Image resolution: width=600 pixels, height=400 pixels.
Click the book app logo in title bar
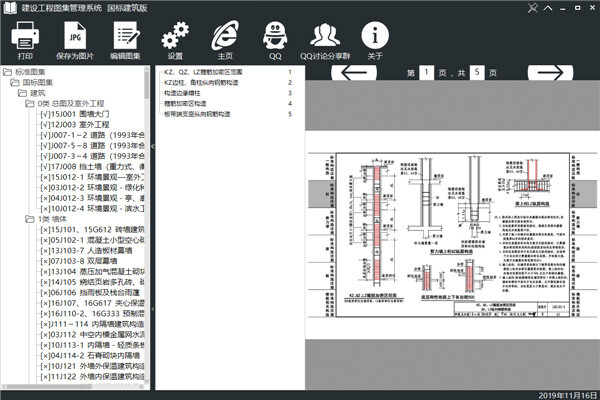(10, 8)
